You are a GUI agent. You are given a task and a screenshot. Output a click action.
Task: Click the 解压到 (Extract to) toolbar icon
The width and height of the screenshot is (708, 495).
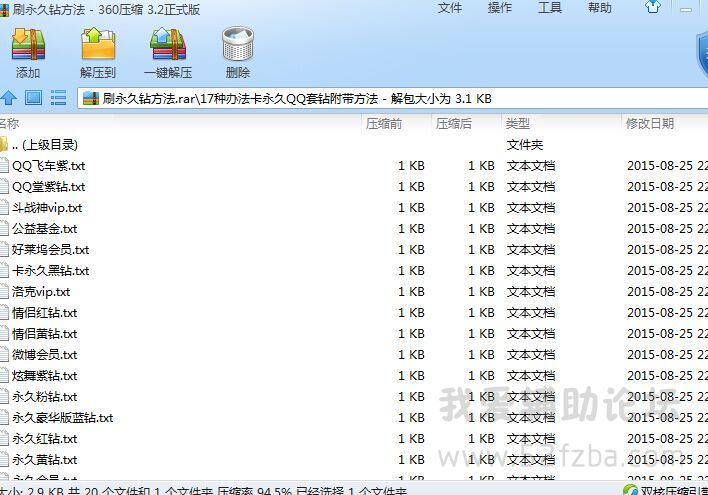coord(98,44)
